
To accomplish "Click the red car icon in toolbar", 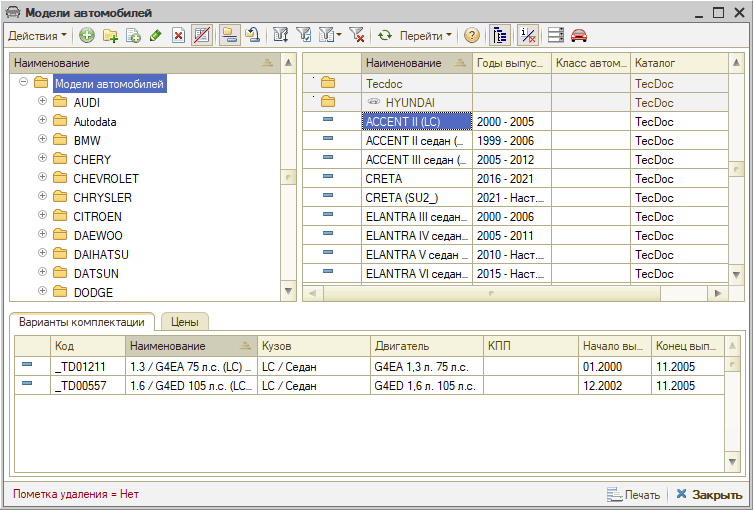I will click(579, 35).
